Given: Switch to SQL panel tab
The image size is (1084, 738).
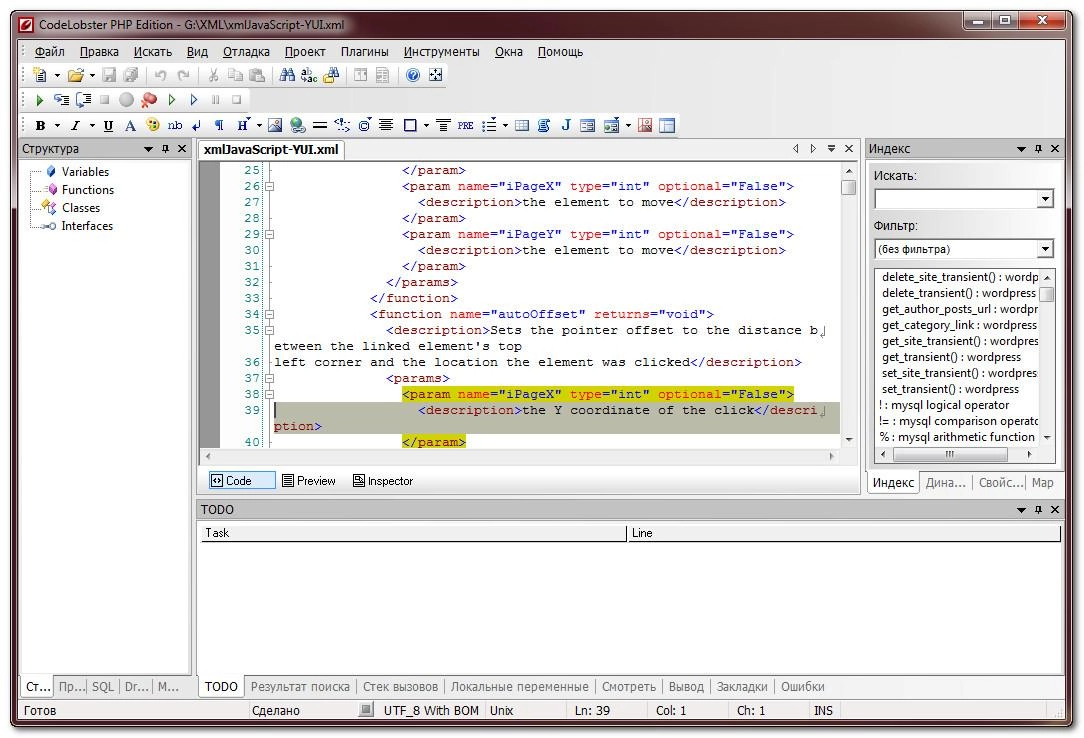Looking at the screenshot, I should point(102,687).
